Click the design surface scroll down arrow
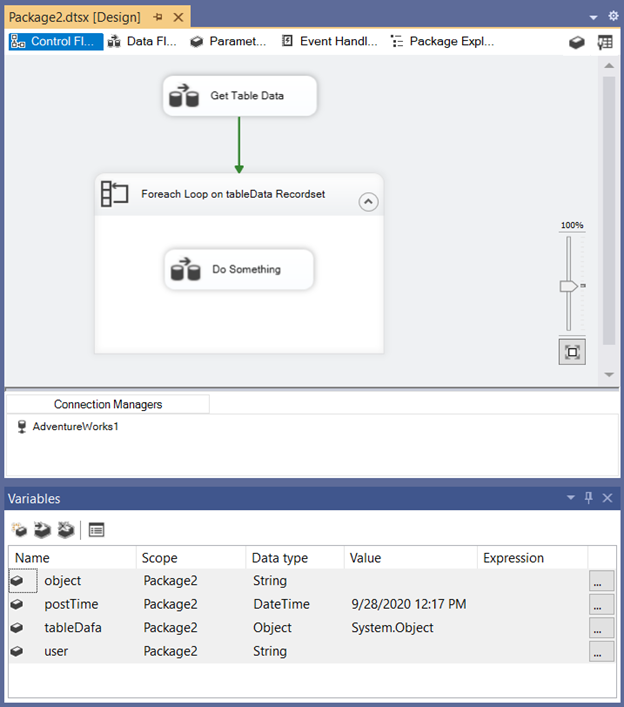 click(x=609, y=375)
